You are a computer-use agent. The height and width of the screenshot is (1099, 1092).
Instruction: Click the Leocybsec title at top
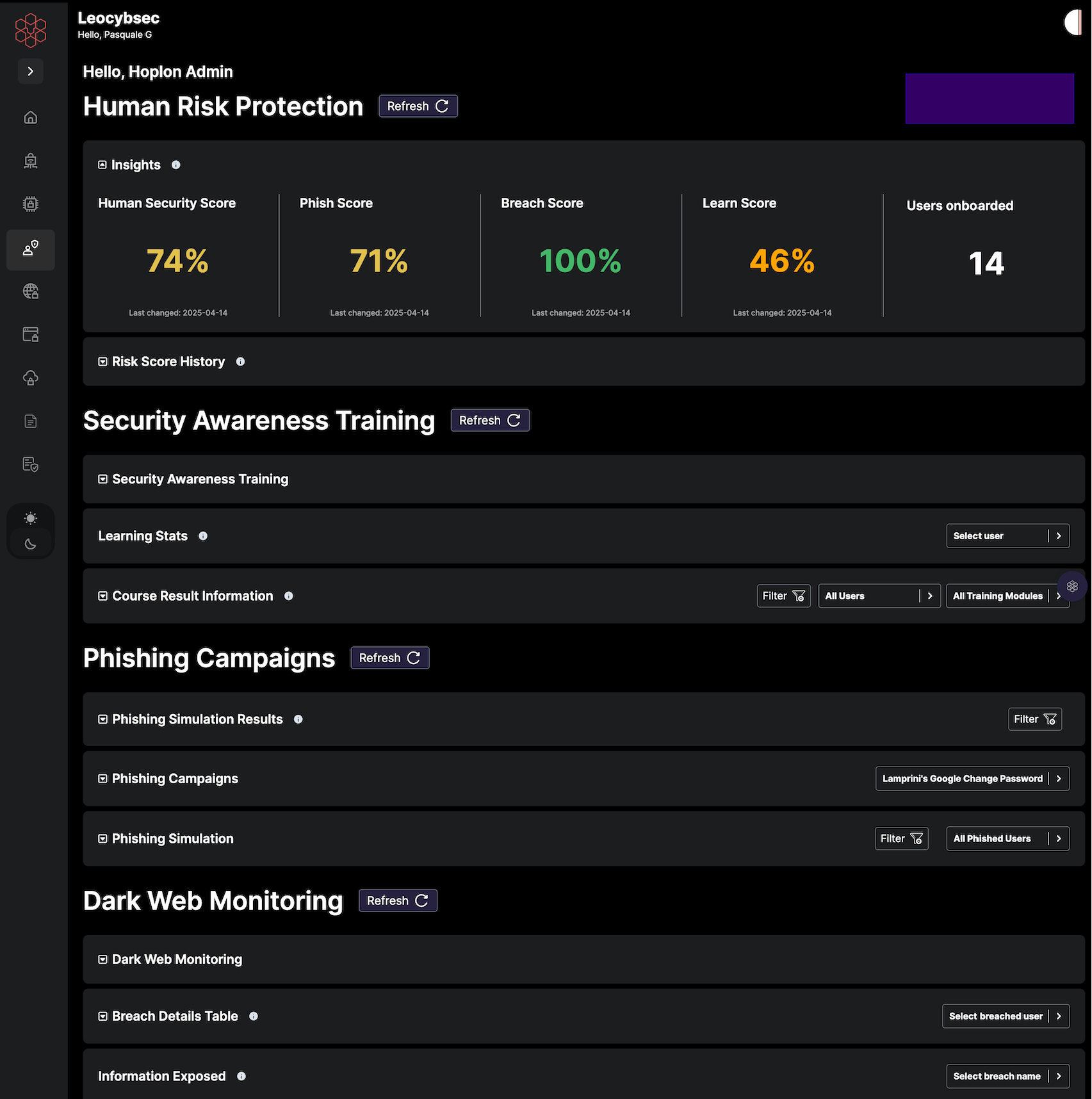(118, 18)
